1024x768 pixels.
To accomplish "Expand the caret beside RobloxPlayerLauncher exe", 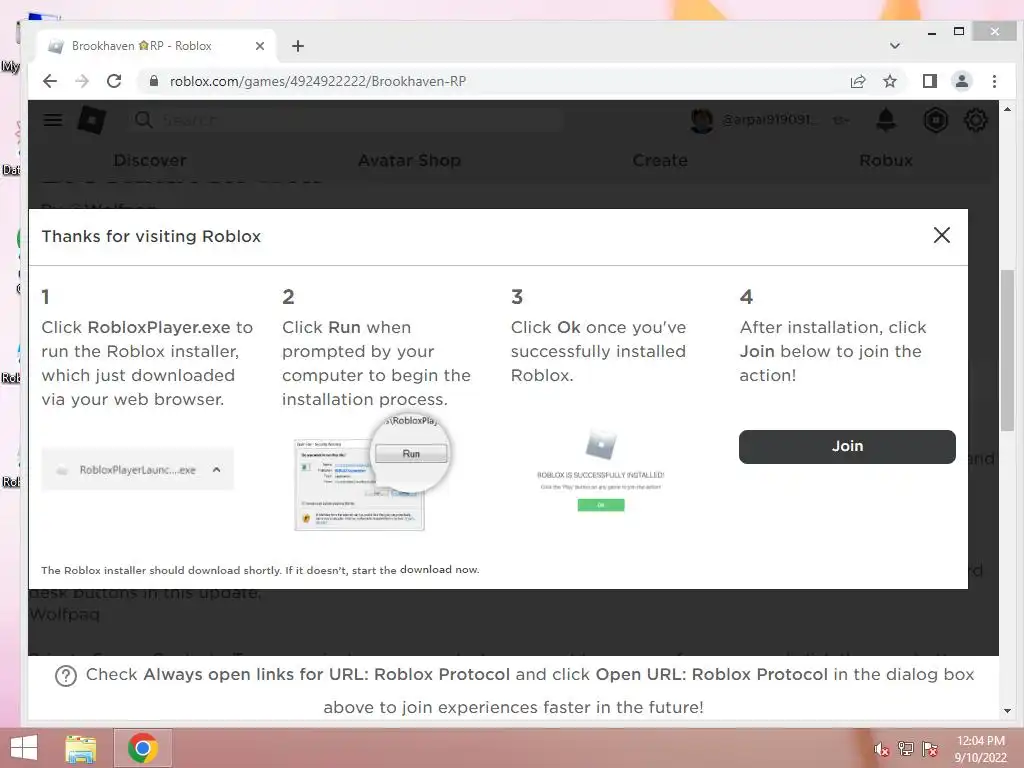I will click(x=216, y=470).
